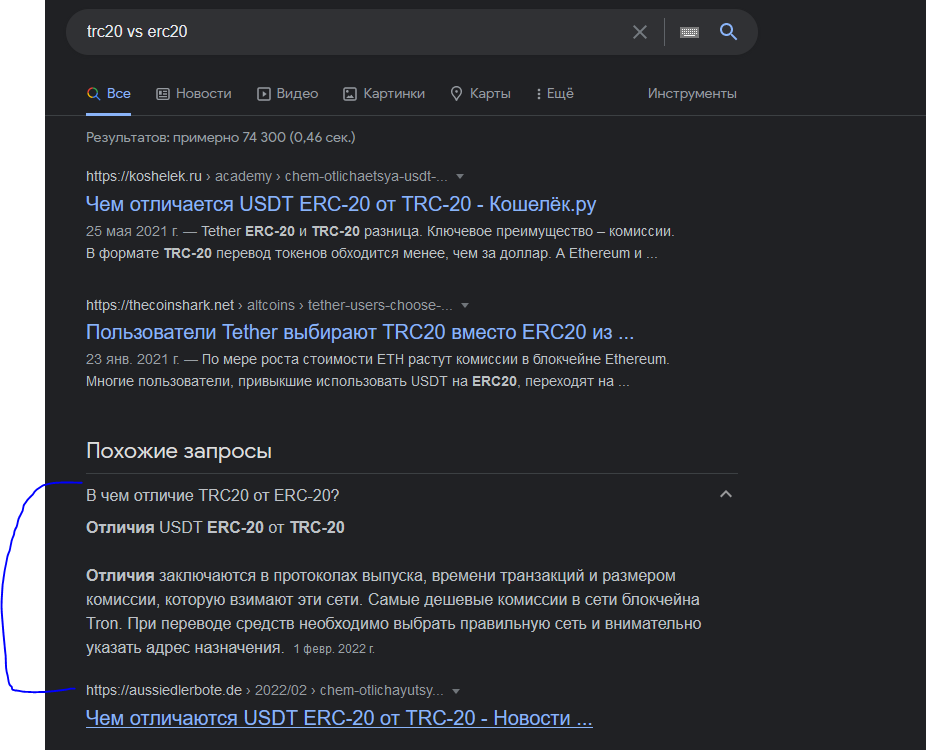This screenshot has width=926, height=750.
Task: Switch to the Новости tab icon
Action: point(162,93)
